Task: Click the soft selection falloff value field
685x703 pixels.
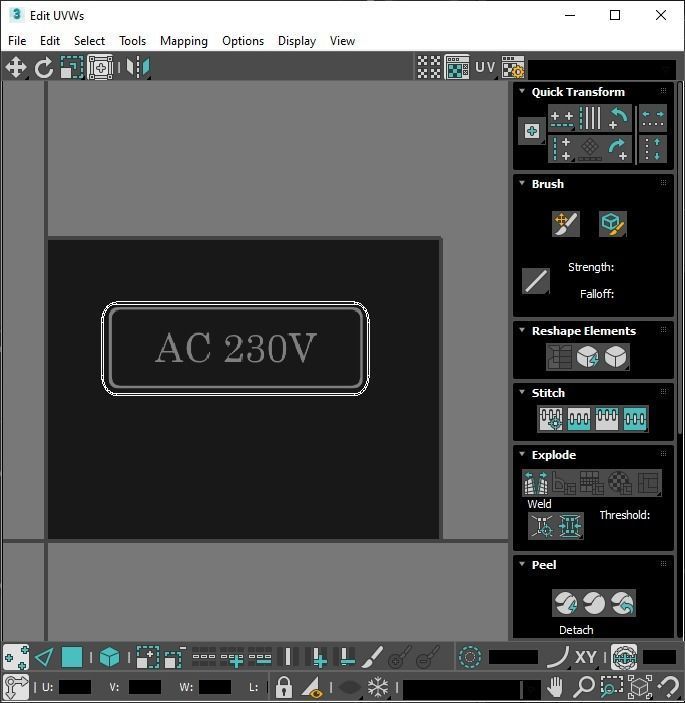Action: (513, 657)
